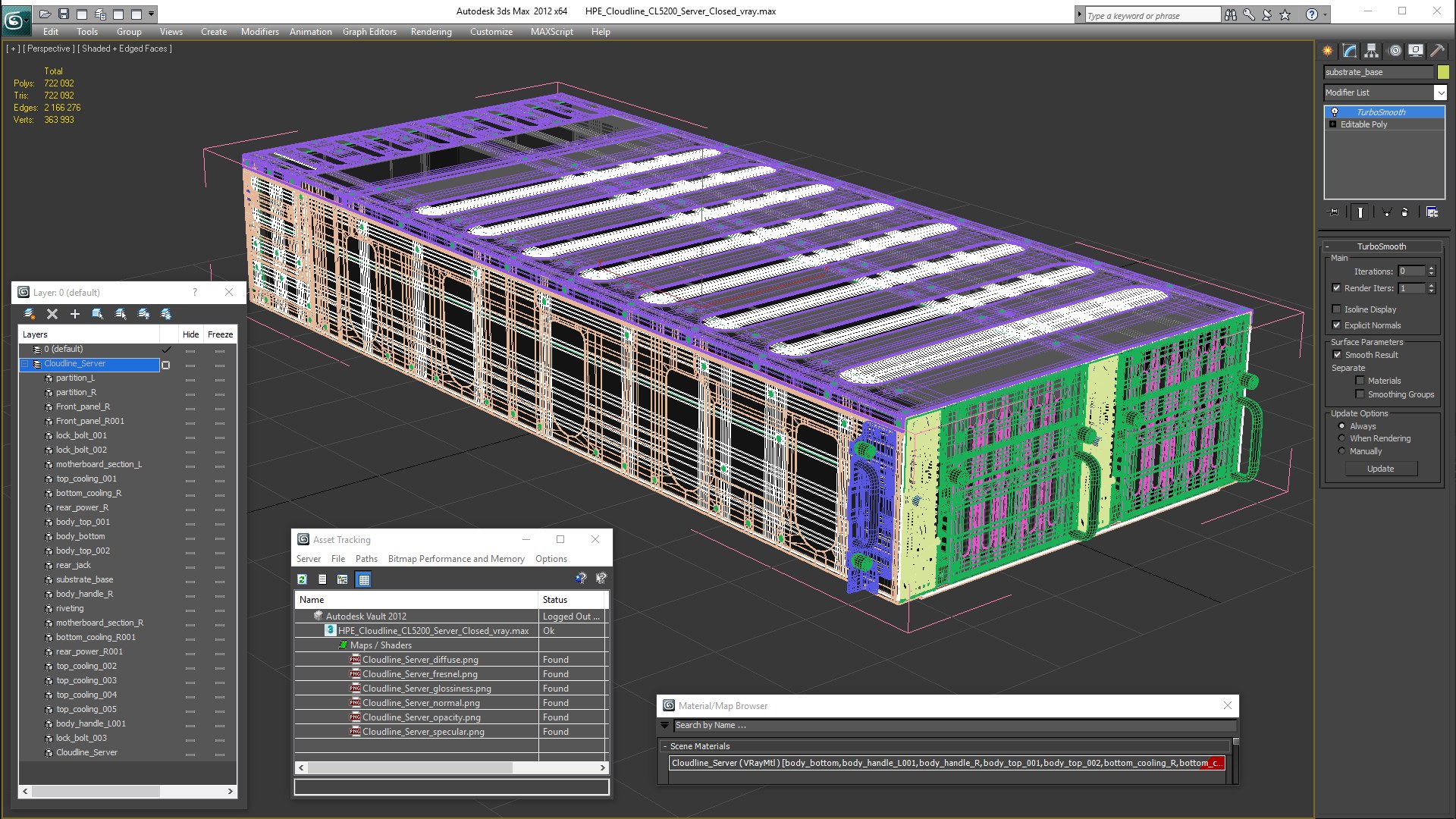Collapse Scene Materials section in Material Browser
The image size is (1456, 819).
coord(665,746)
